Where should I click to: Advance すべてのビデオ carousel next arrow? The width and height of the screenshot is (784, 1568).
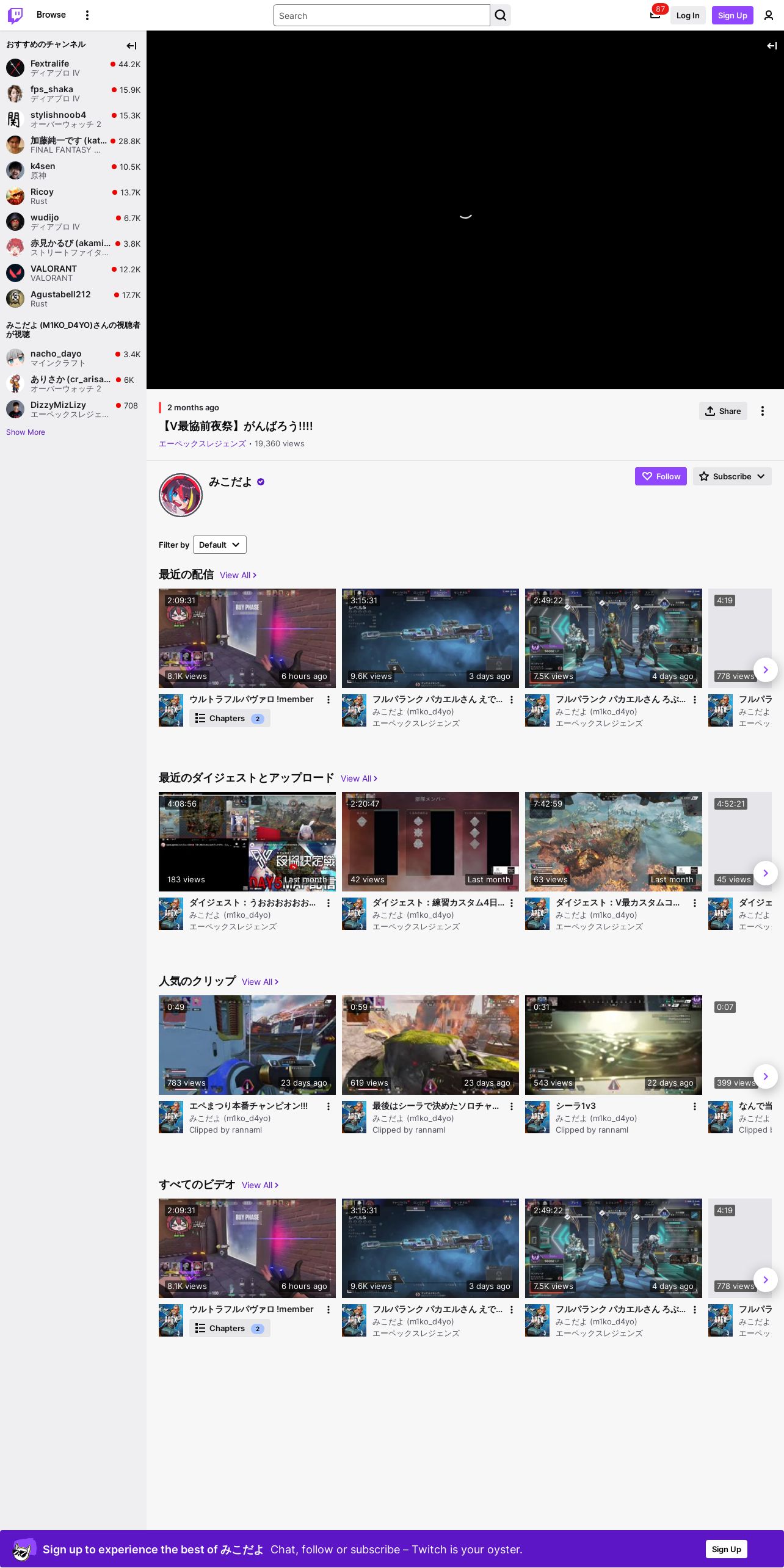(x=766, y=1280)
